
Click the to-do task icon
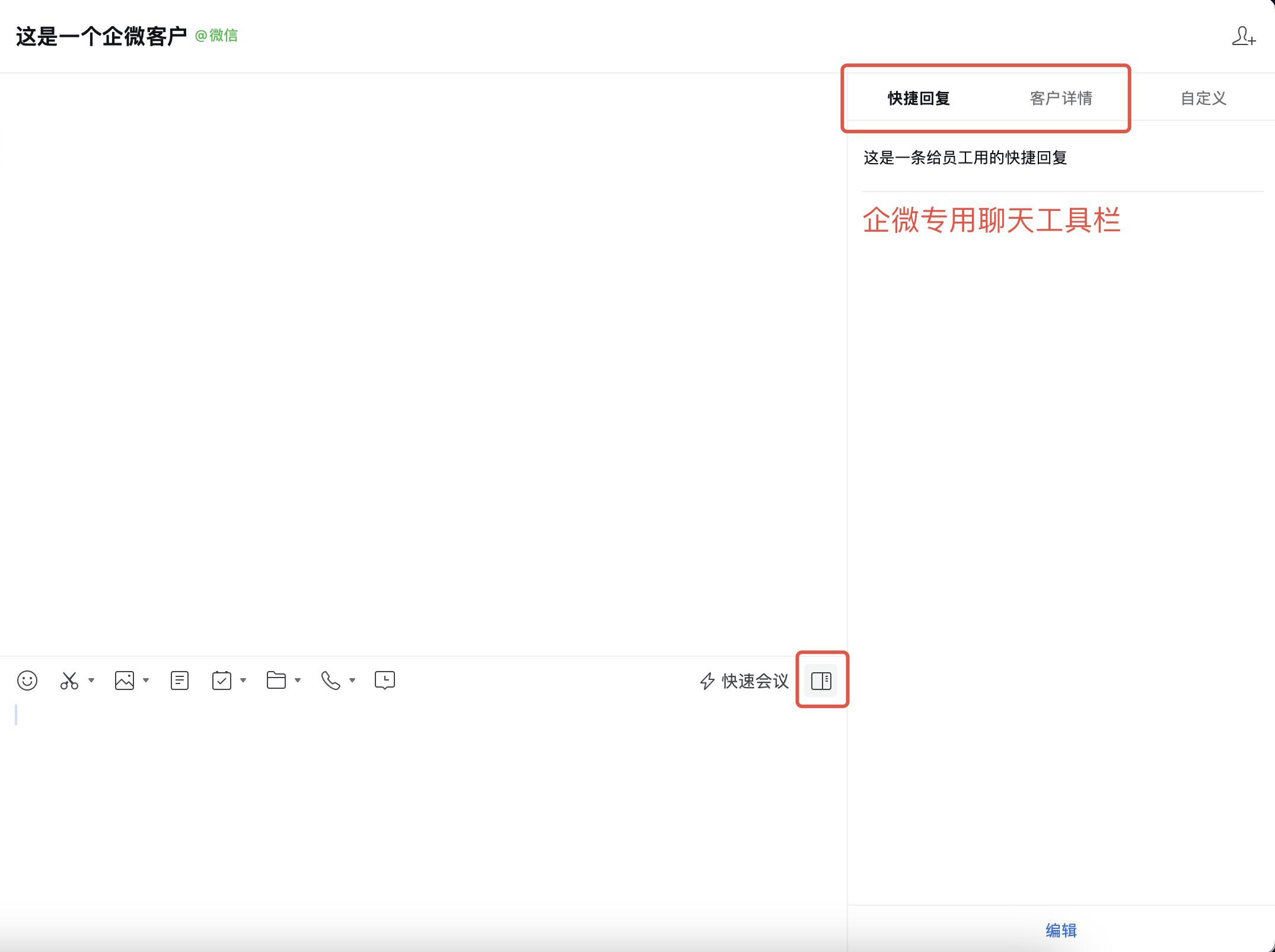[x=222, y=681]
